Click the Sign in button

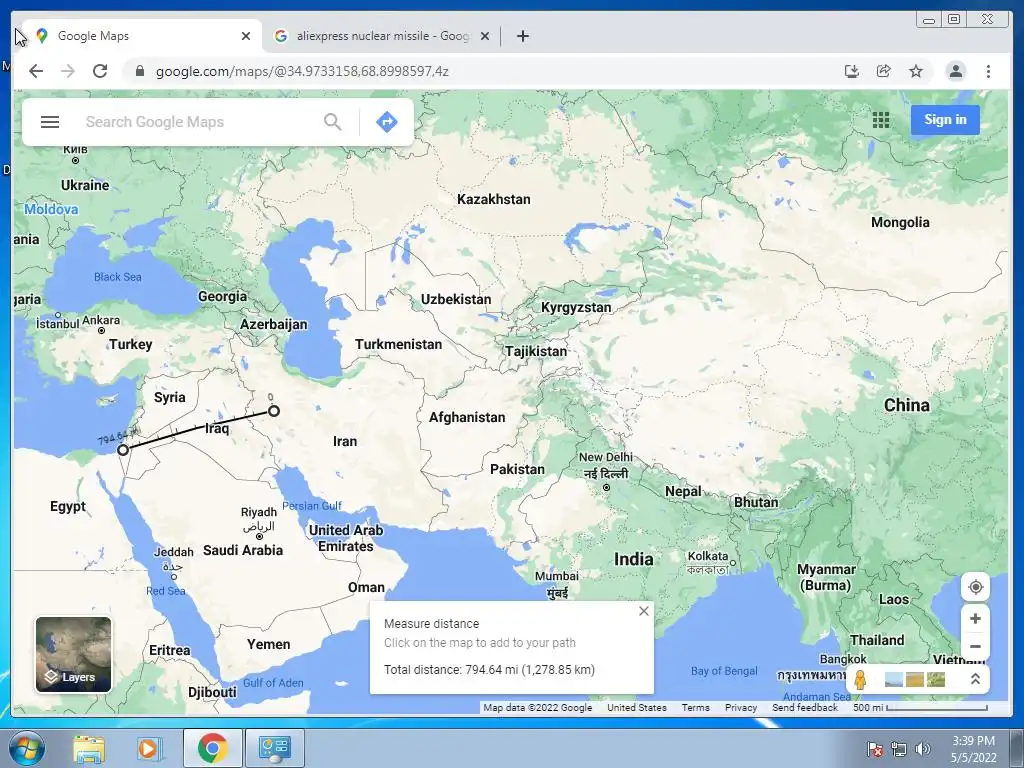coord(945,120)
